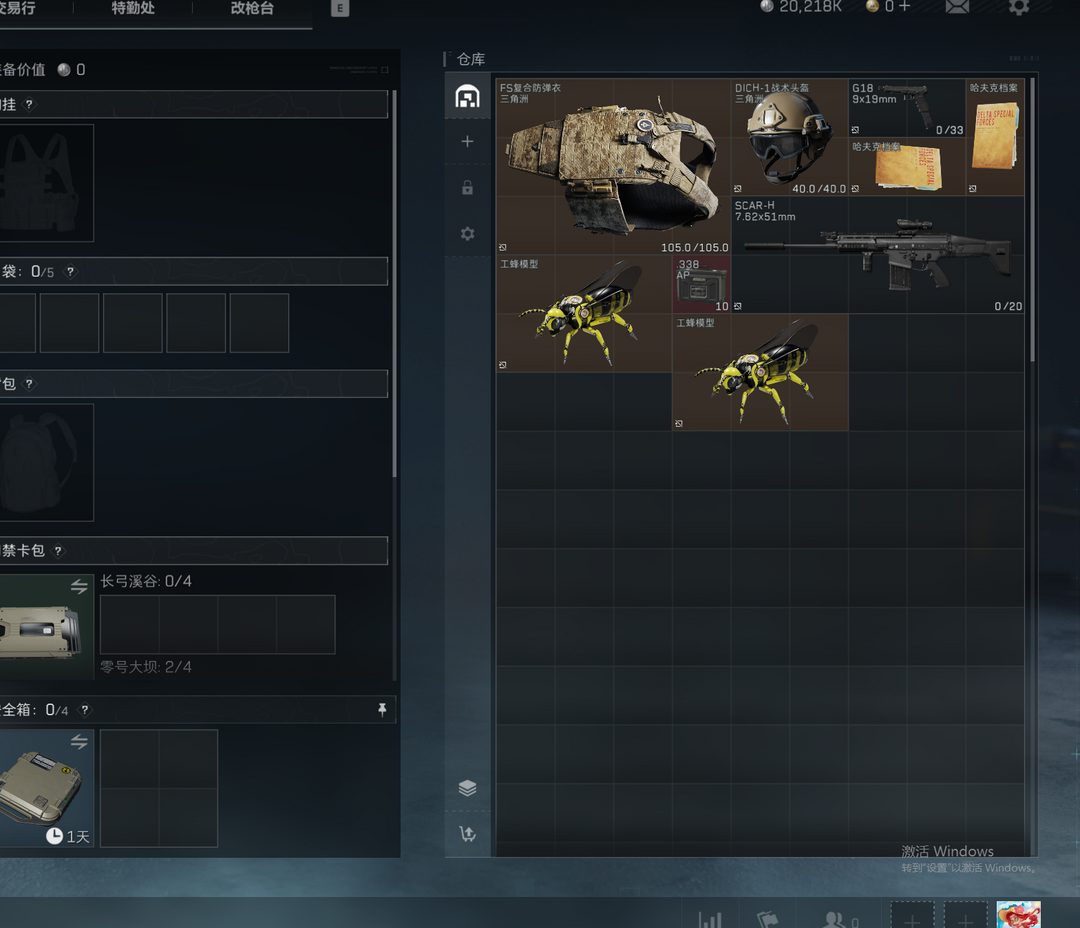The height and width of the screenshot is (928, 1080).
Task: Swap the safe box with arrows icon
Action: [x=79, y=741]
